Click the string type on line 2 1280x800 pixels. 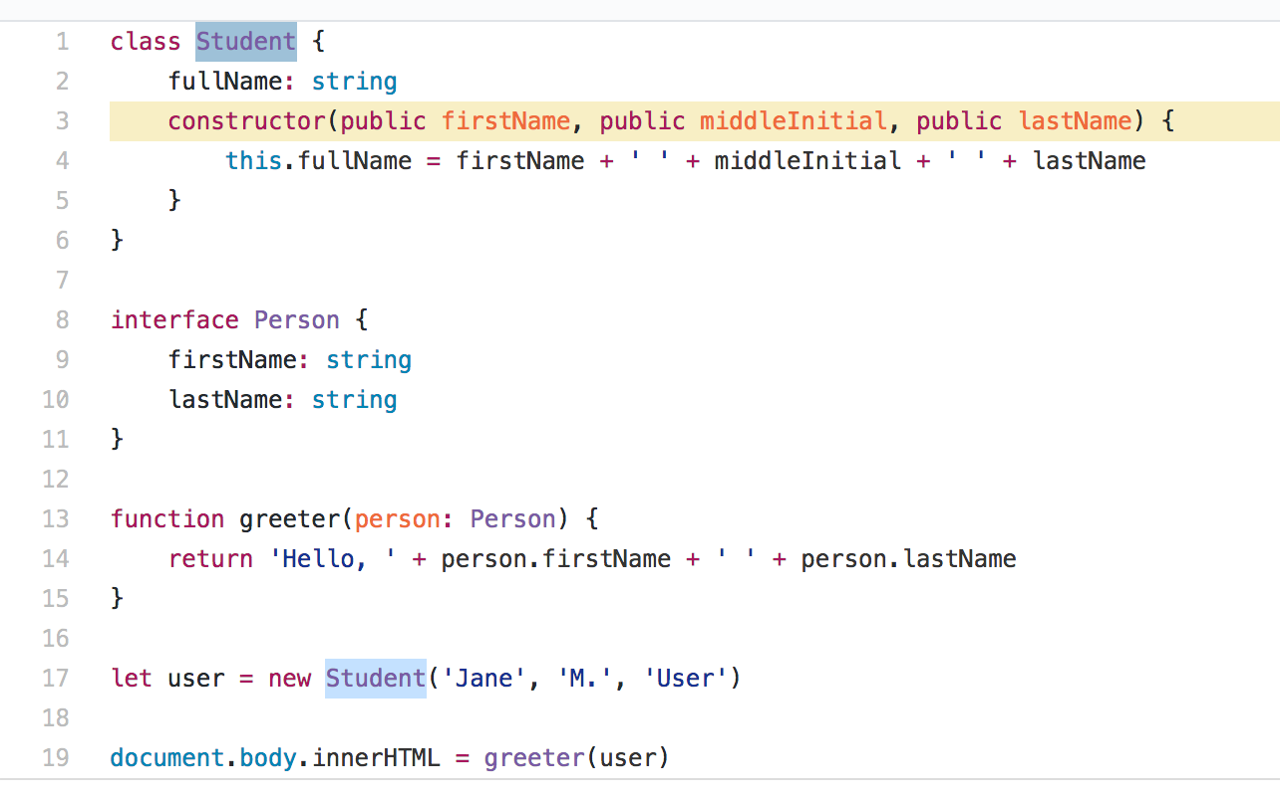(x=355, y=82)
